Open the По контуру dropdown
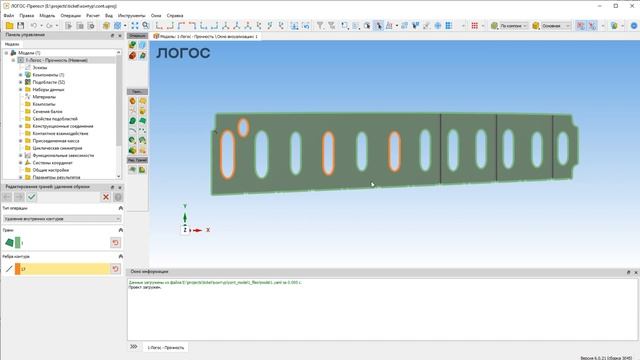This screenshot has width=640, height=360. point(513,26)
